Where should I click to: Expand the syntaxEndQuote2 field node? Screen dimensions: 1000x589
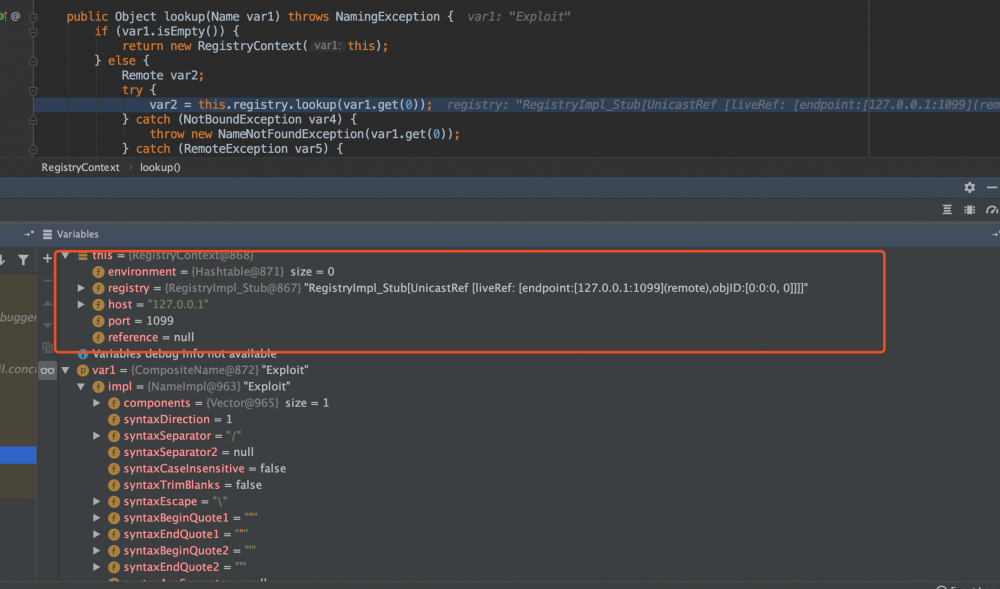pyautogui.click(x=96, y=567)
